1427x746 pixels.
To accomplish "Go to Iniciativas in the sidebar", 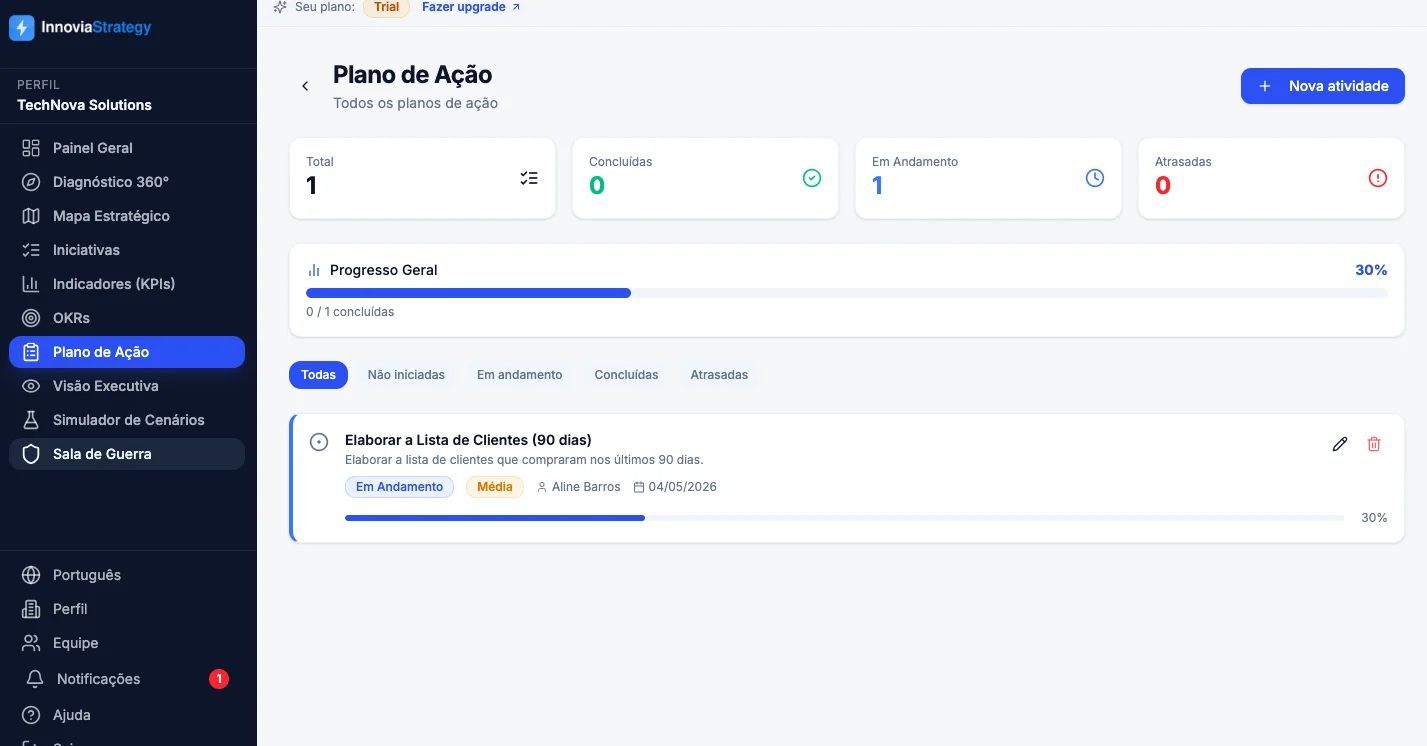I will coord(127,250).
